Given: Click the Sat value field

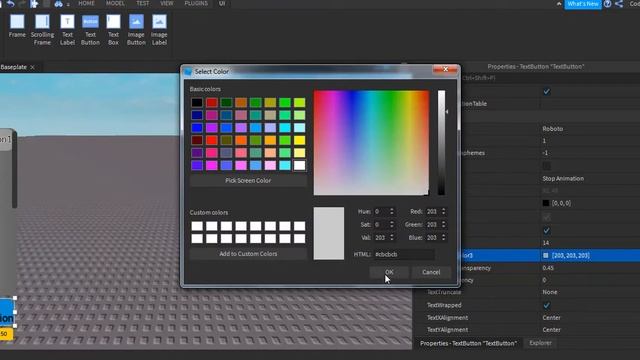Looking at the screenshot, I should 381,224.
